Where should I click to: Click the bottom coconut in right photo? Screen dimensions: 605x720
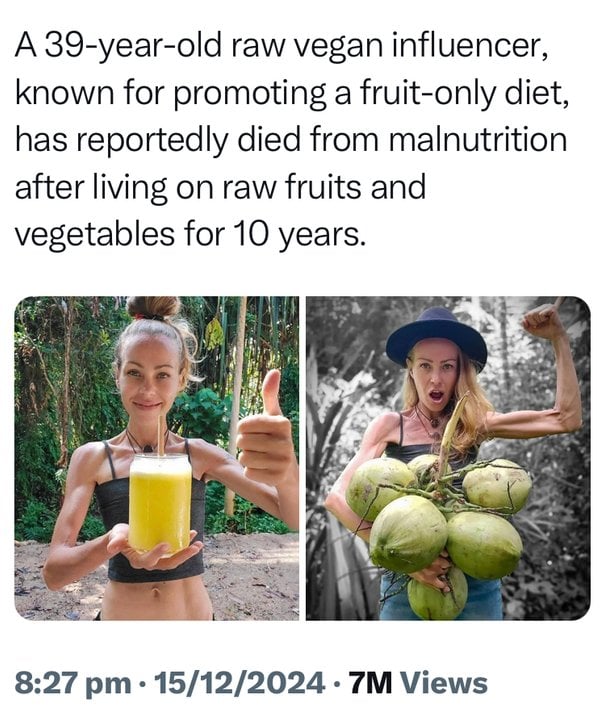click(437, 595)
